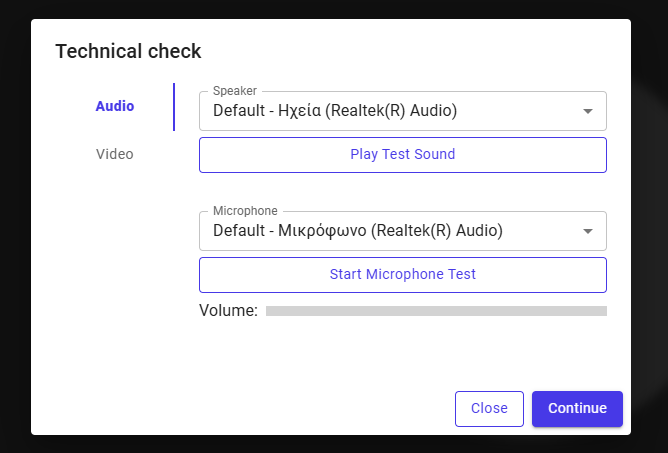
Task: Click the Volume: label text
Action: pos(228,311)
